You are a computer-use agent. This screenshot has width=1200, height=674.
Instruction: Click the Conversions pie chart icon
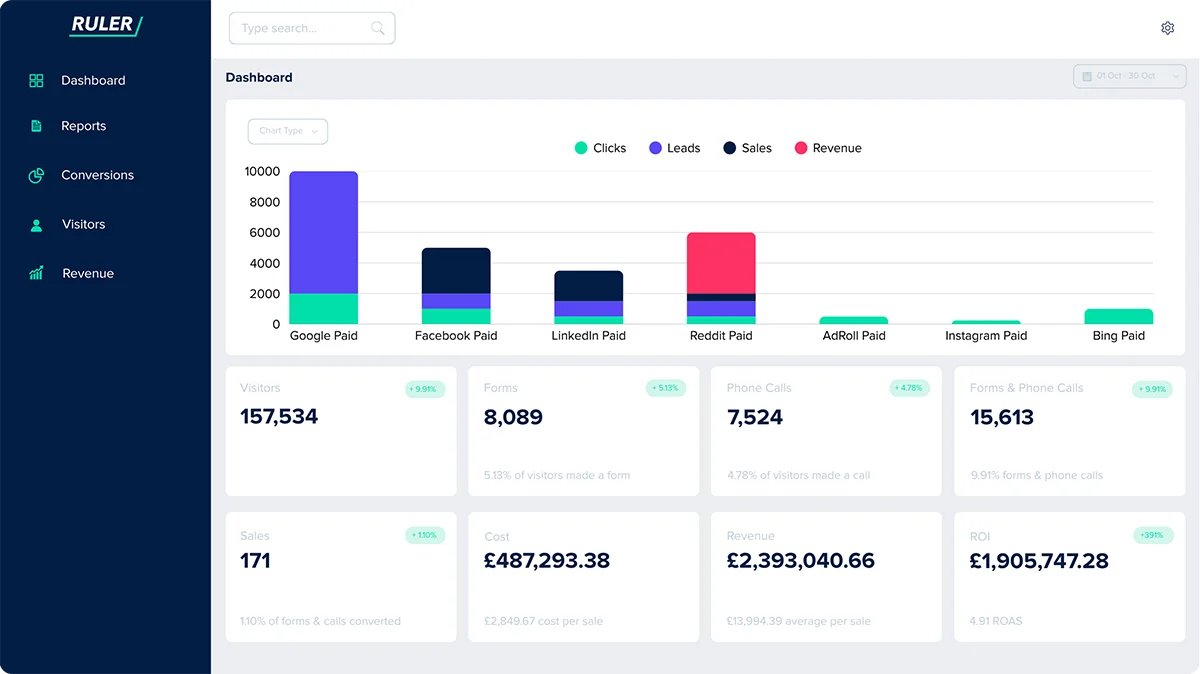(x=37, y=175)
